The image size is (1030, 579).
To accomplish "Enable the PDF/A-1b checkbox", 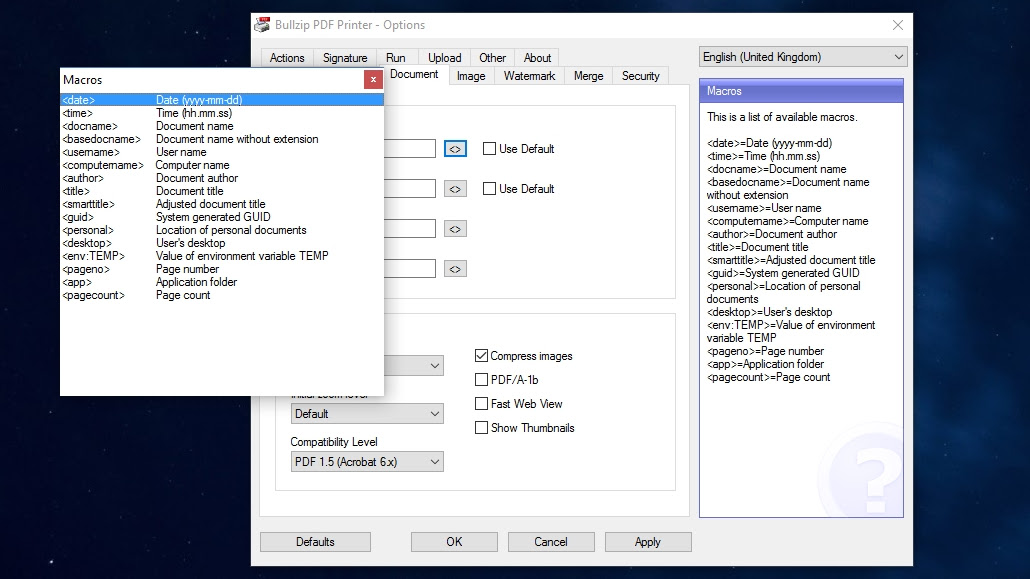I will [481, 380].
